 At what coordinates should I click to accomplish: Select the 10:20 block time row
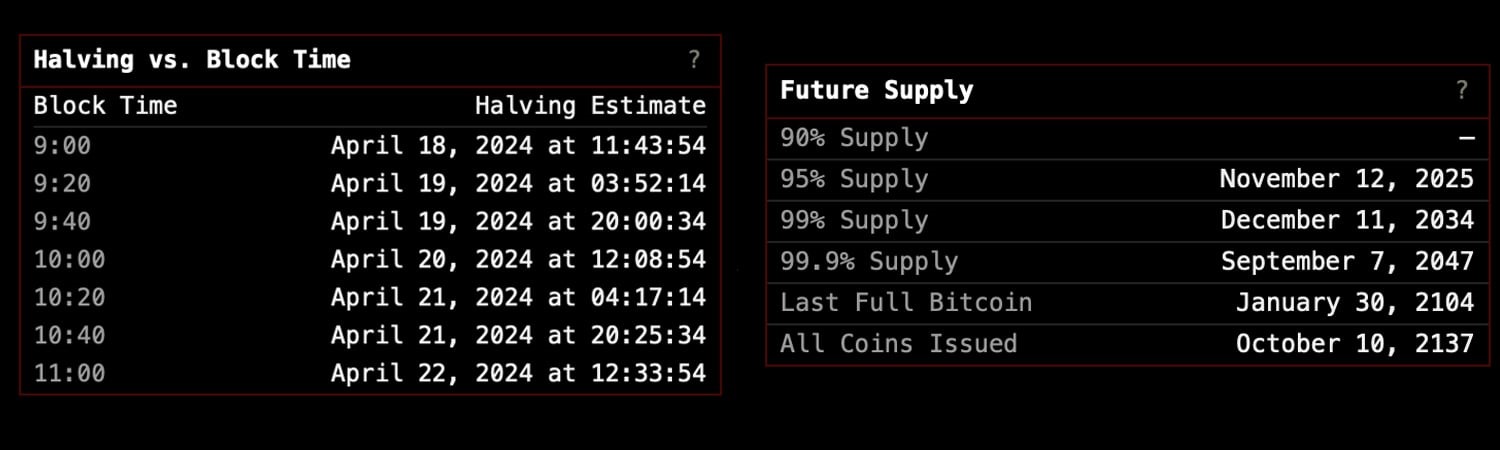coord(370,298)
